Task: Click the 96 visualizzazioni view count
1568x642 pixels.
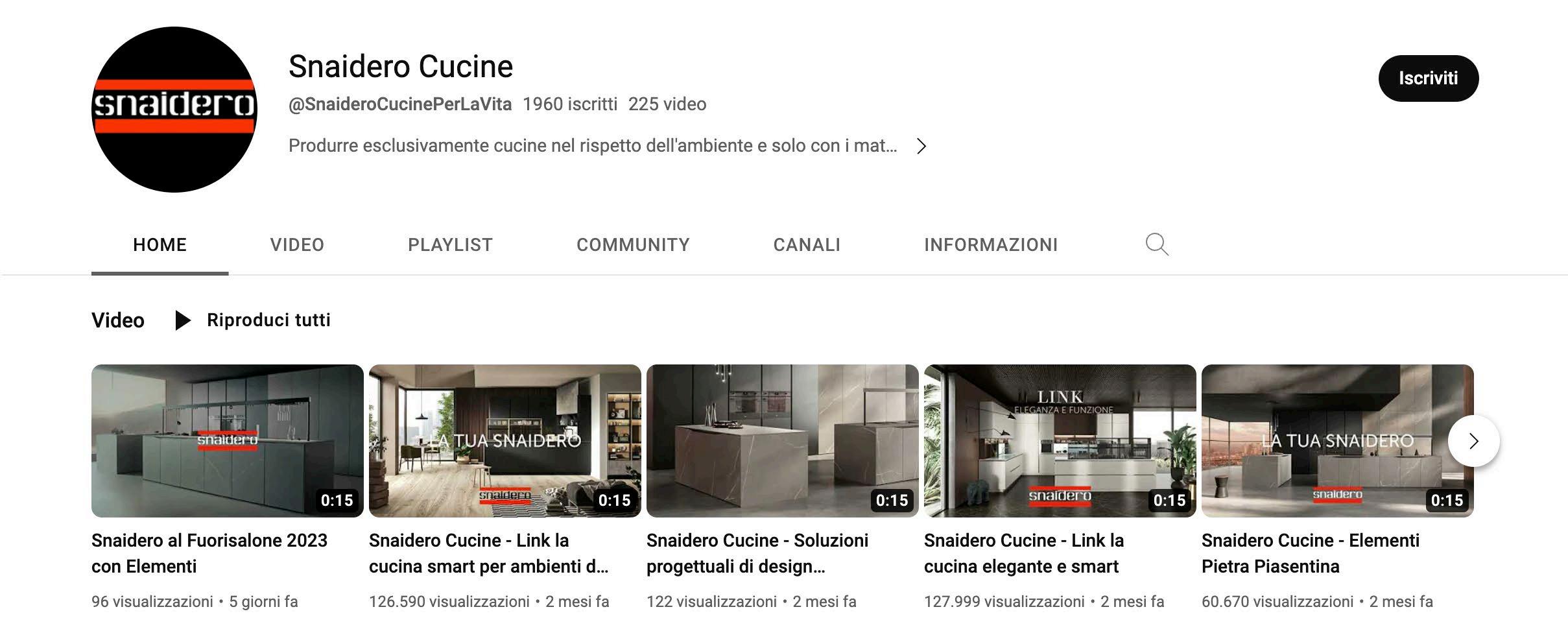Action: [152, 602]
